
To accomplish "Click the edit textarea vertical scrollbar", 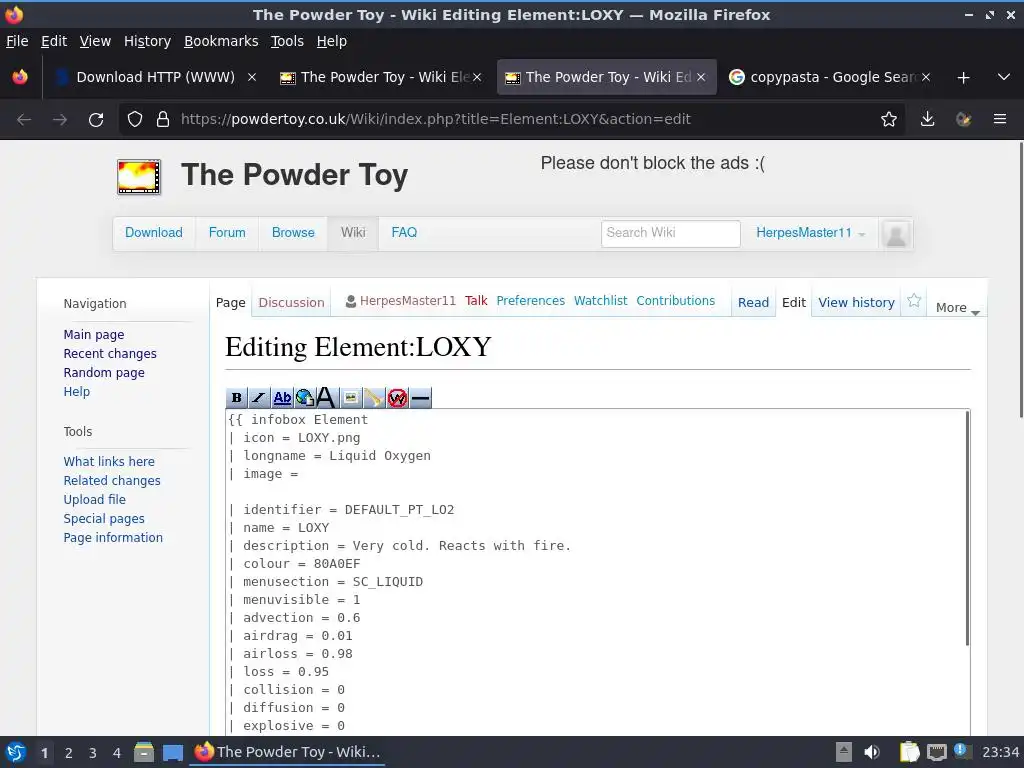I will (x=967, y=529).
